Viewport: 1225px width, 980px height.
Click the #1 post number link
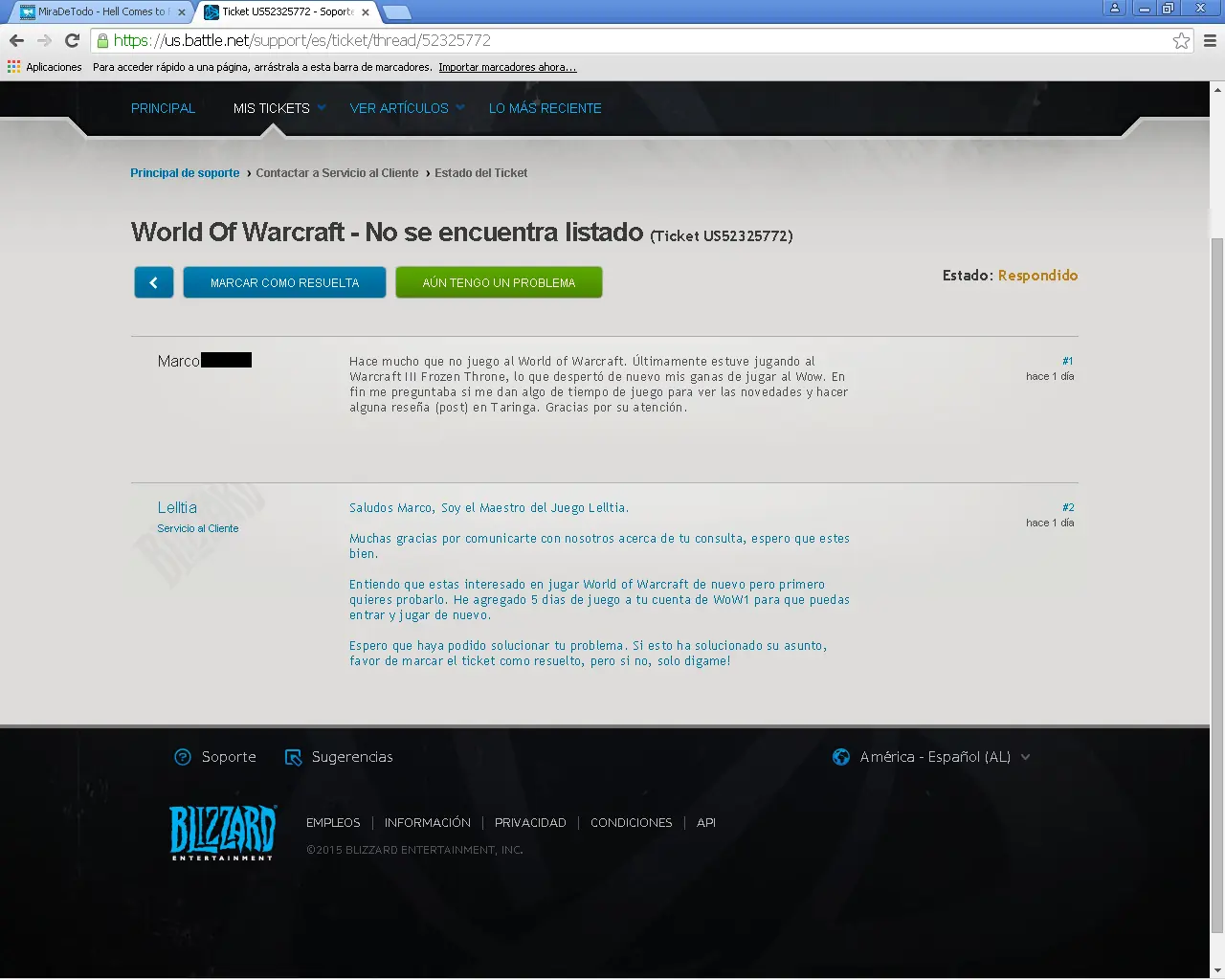[1068, 362]
